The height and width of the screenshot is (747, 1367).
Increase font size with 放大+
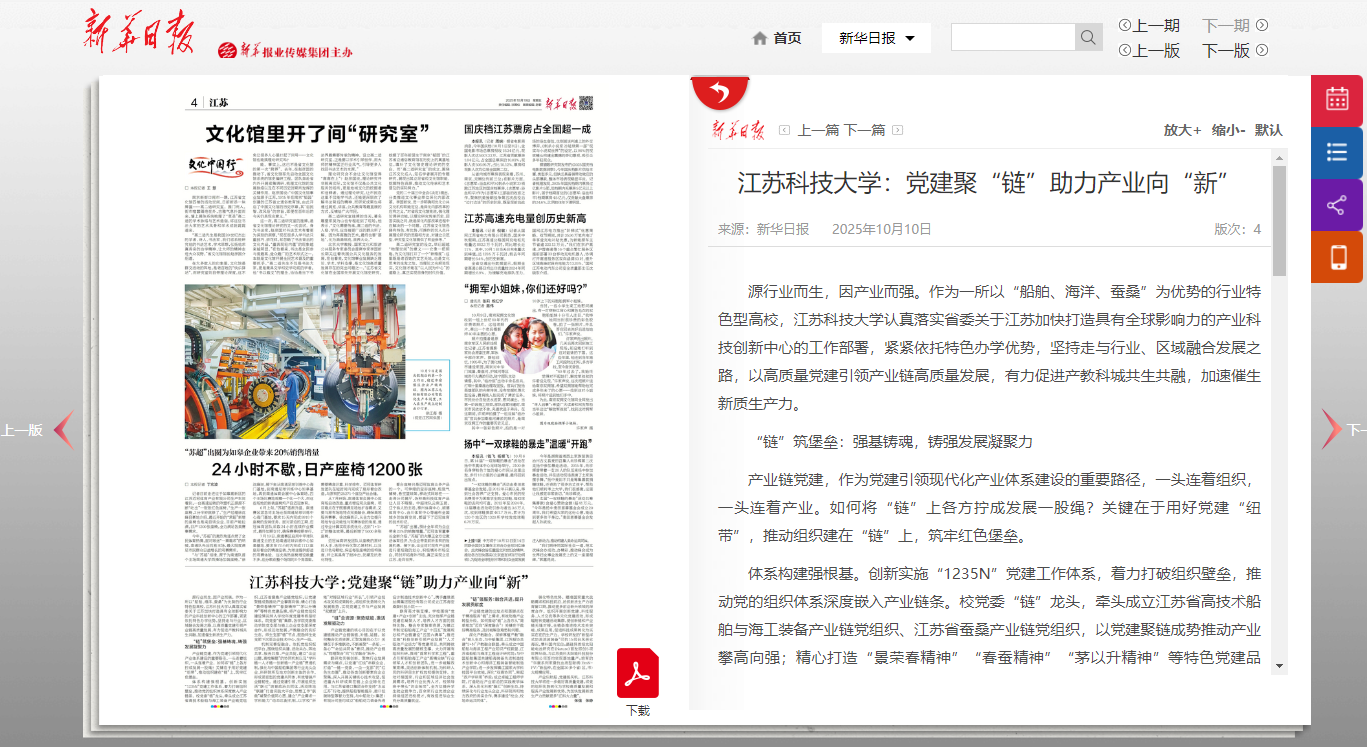pyautogui.click(x=1182, y=130)
